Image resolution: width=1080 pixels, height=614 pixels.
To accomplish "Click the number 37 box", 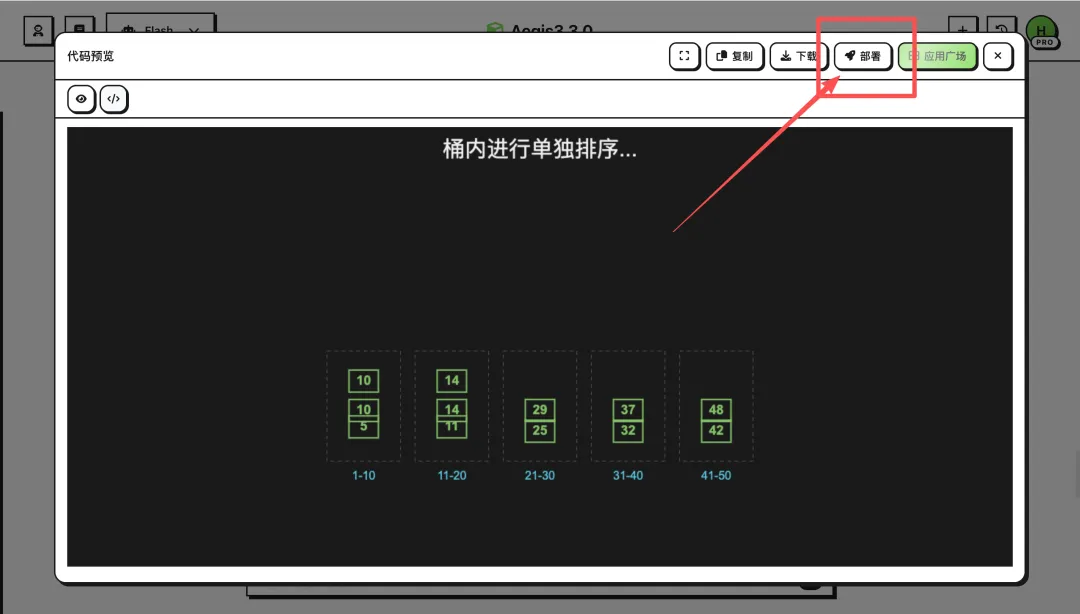I will click(627, 409).
